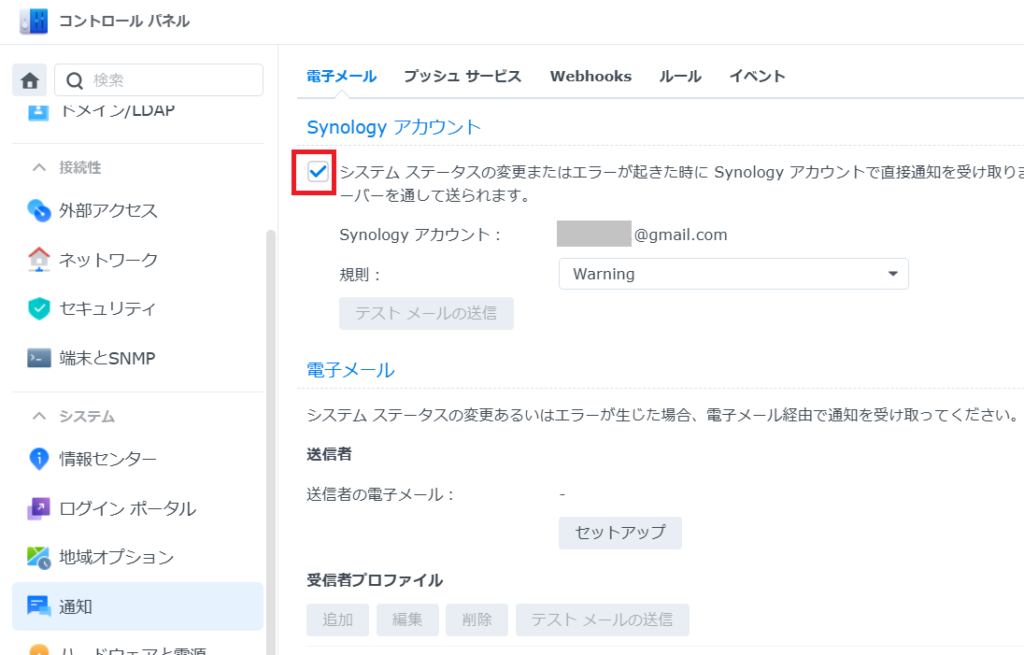Uncheck Synology アカウント notification checkbox
This screenshot has height=655, width=1024.
(317, 173)
